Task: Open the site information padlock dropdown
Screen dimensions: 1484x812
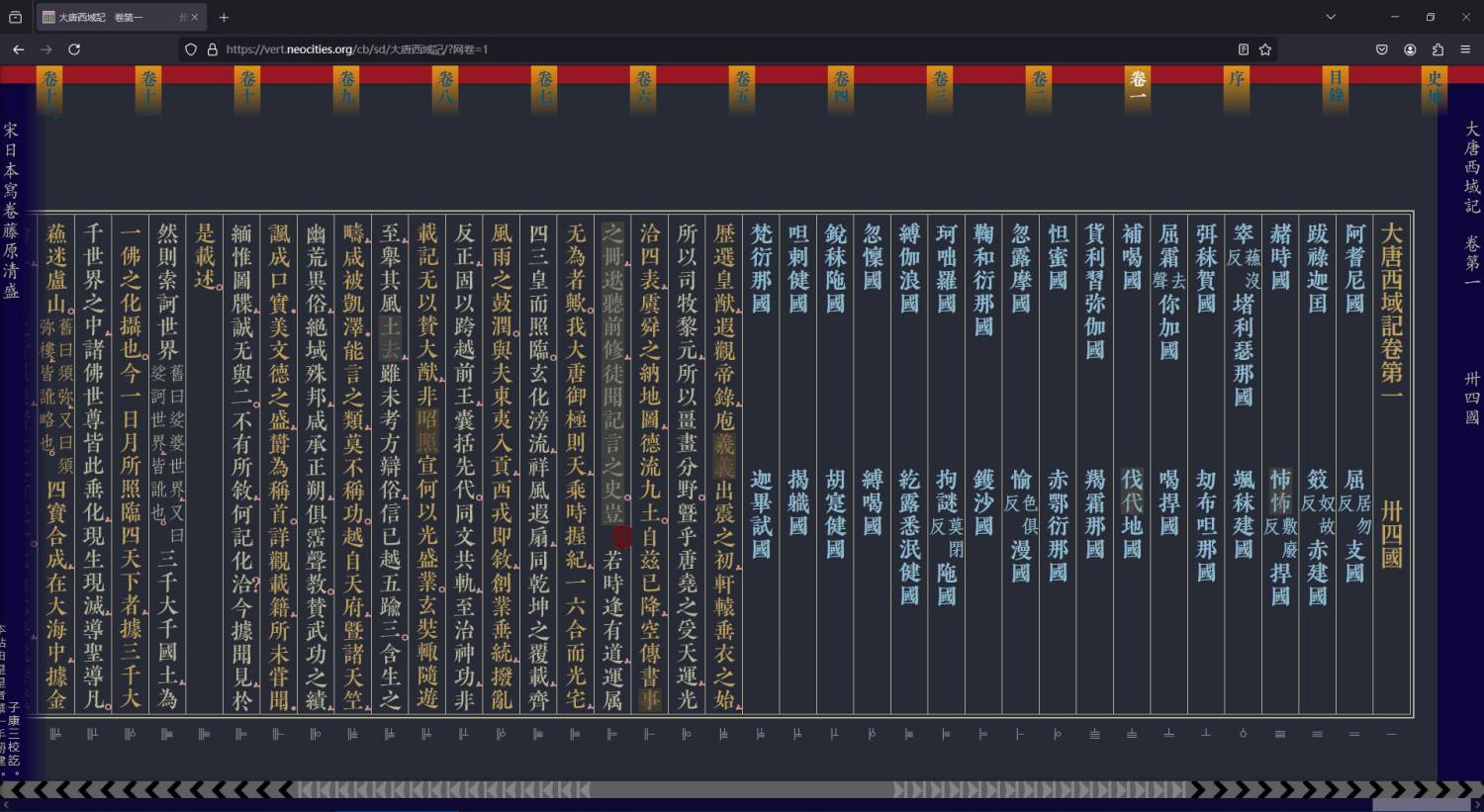Action: click(x=213, y=48)
